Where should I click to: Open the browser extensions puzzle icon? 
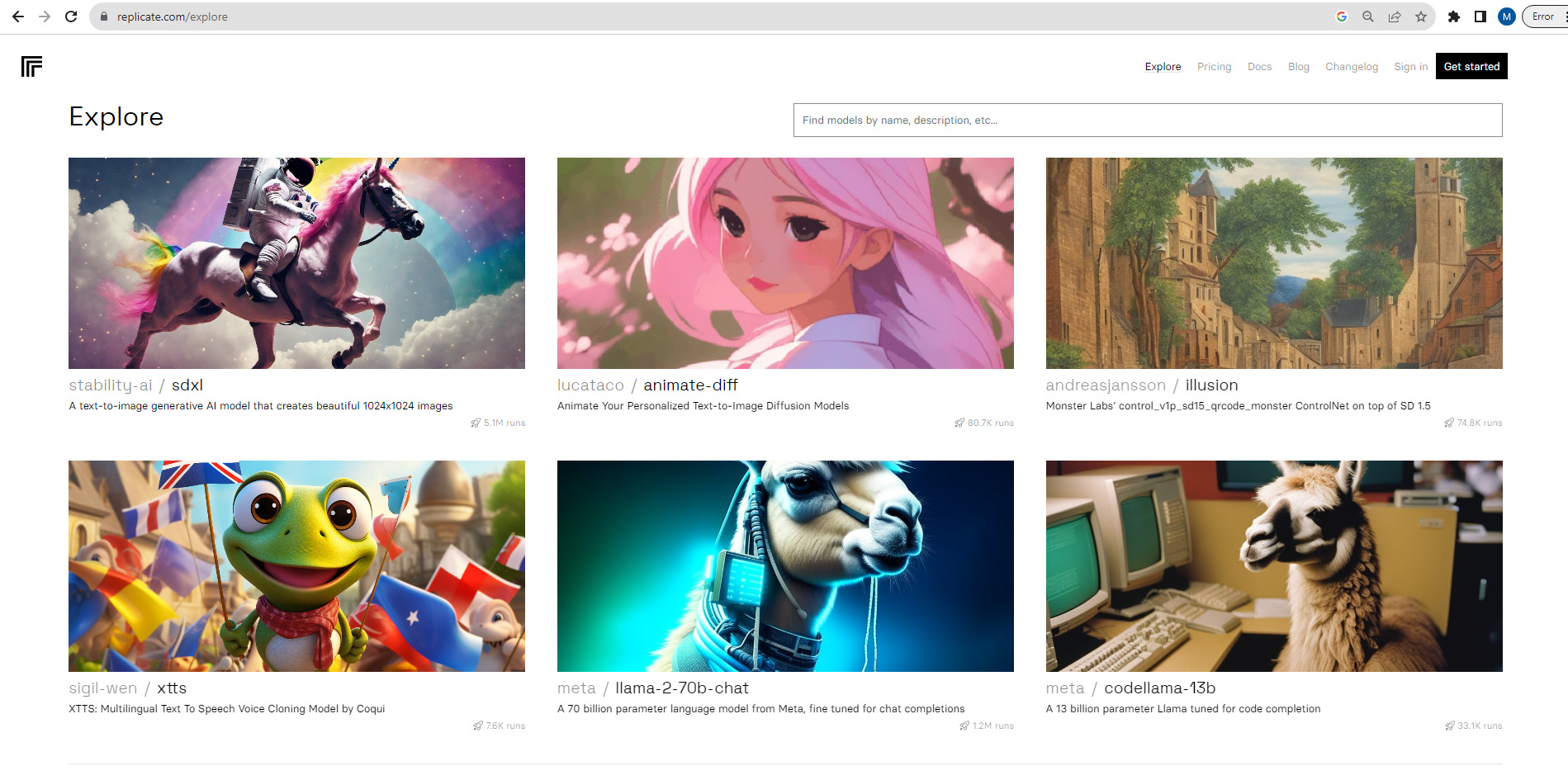click(1454, 17)
